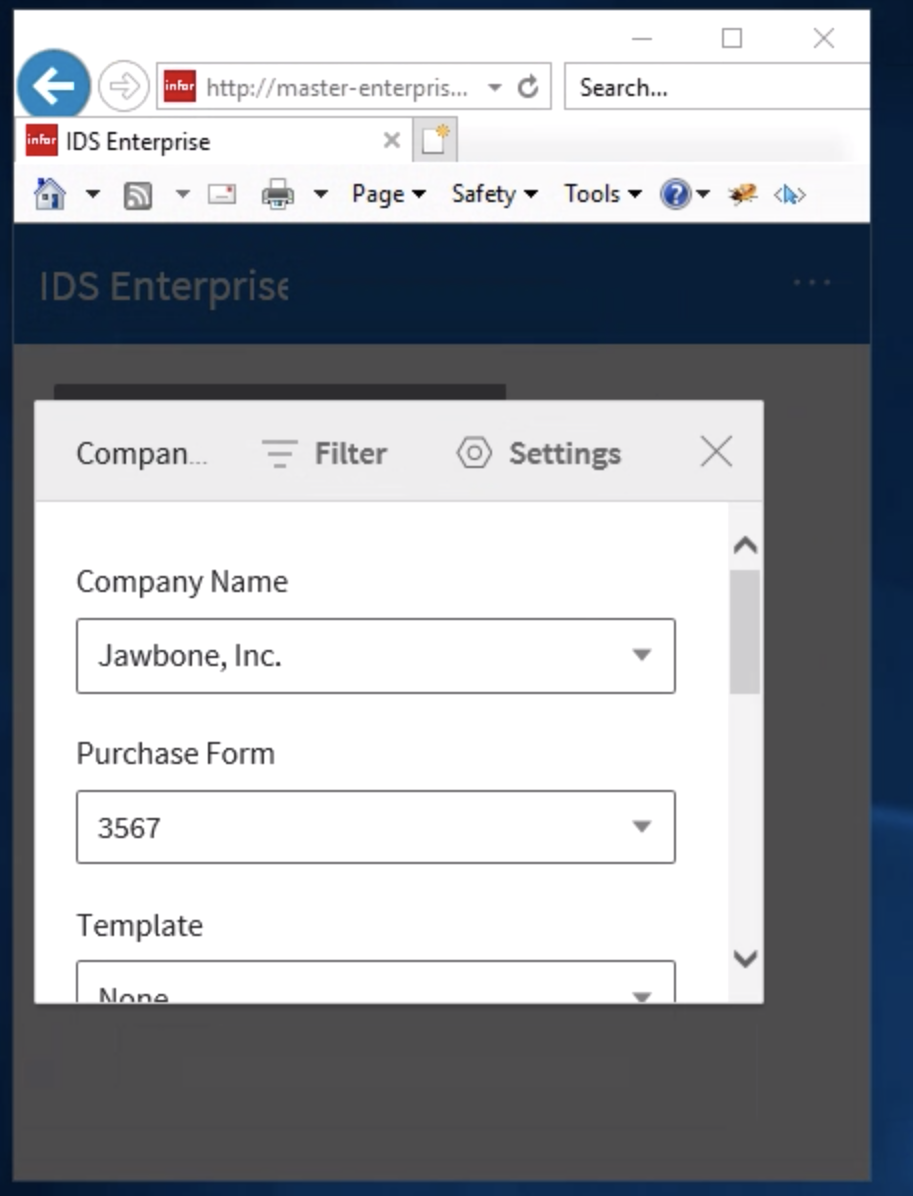Close the Company modal dialog
The width and height of the screenshot is (913, 1196).
point(716,452)
